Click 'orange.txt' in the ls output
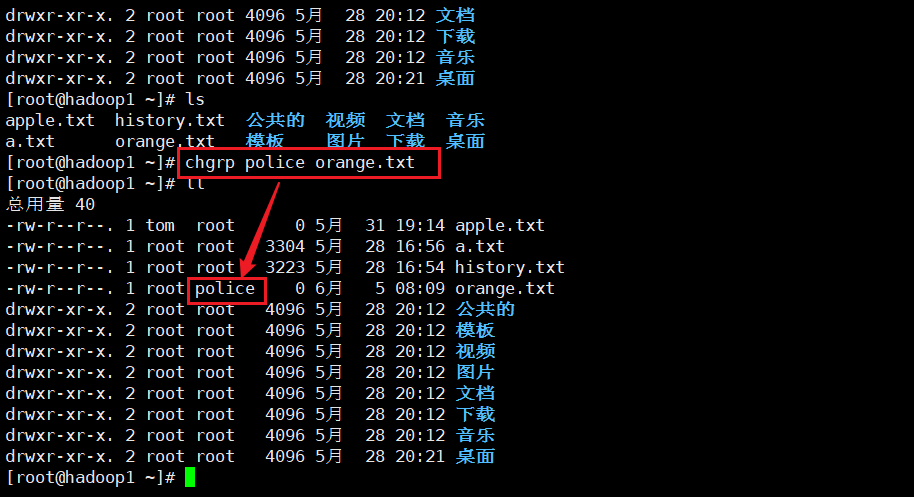 coord(165,142)
